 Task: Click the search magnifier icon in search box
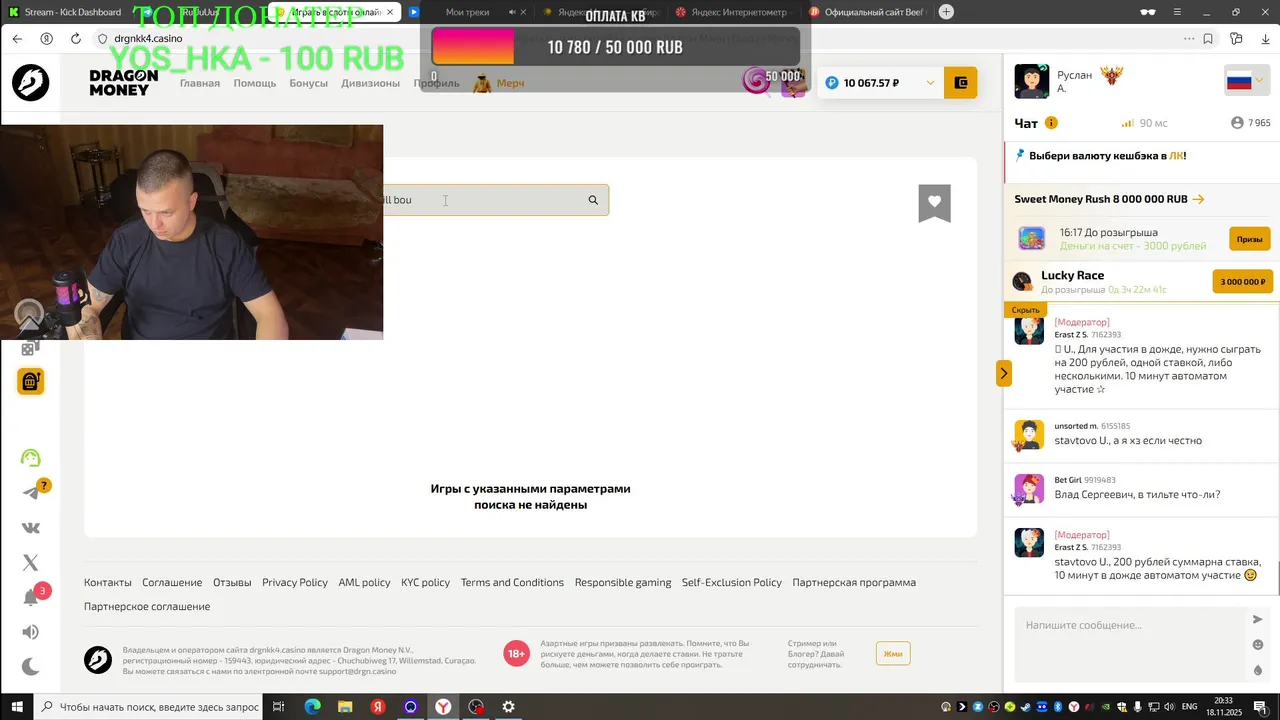tap(593, 200)
